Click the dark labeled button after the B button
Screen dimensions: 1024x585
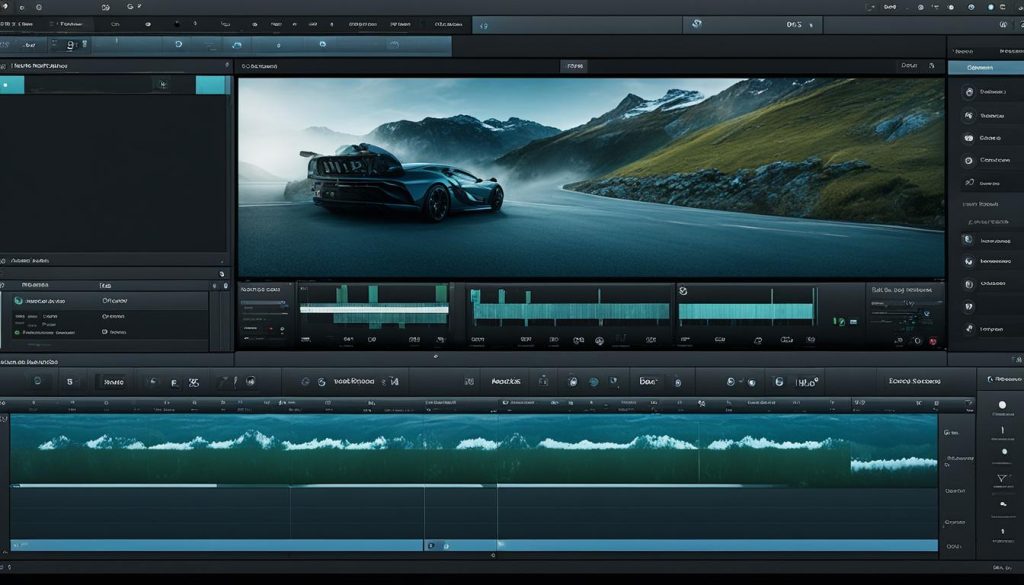[x=112, y=382]
